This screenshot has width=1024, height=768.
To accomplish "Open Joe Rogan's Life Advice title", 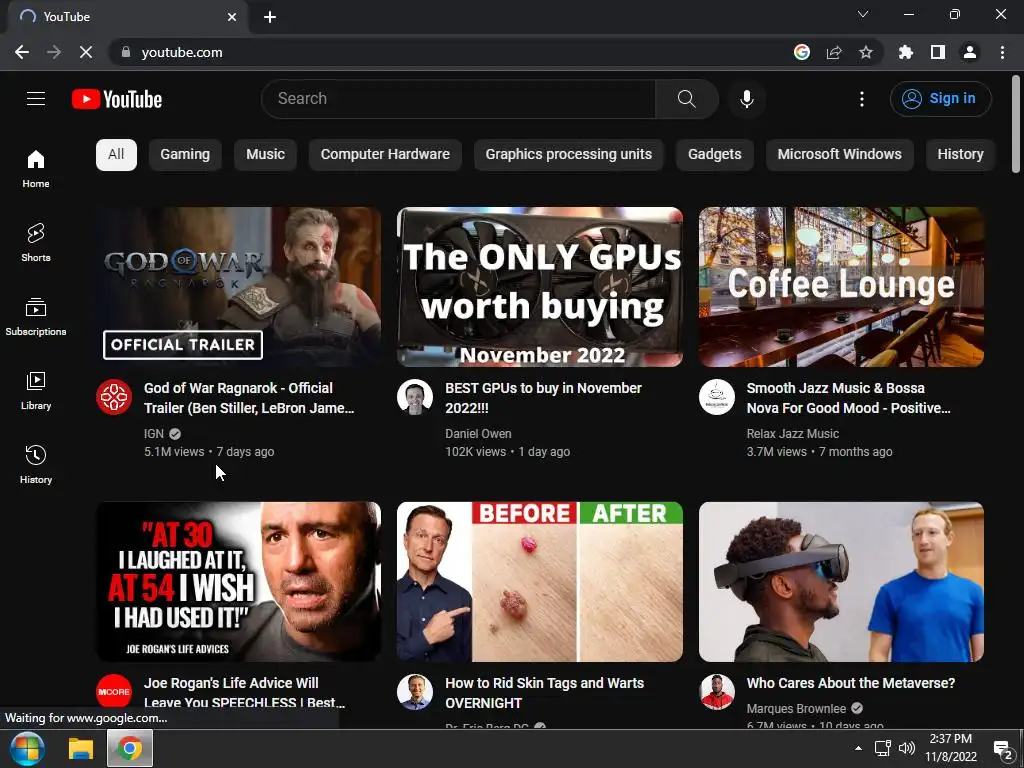I will pyautogui.click(x=244, y=693).
